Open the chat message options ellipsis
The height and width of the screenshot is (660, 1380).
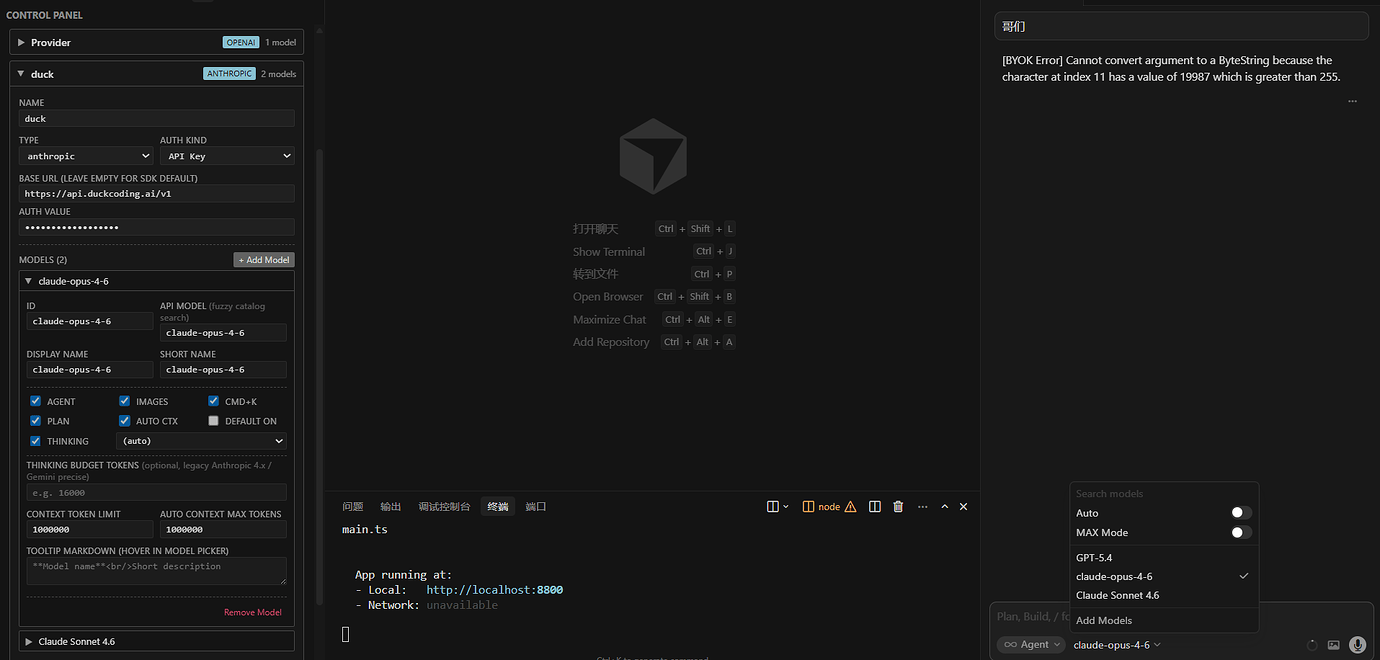pos(1352,101)
